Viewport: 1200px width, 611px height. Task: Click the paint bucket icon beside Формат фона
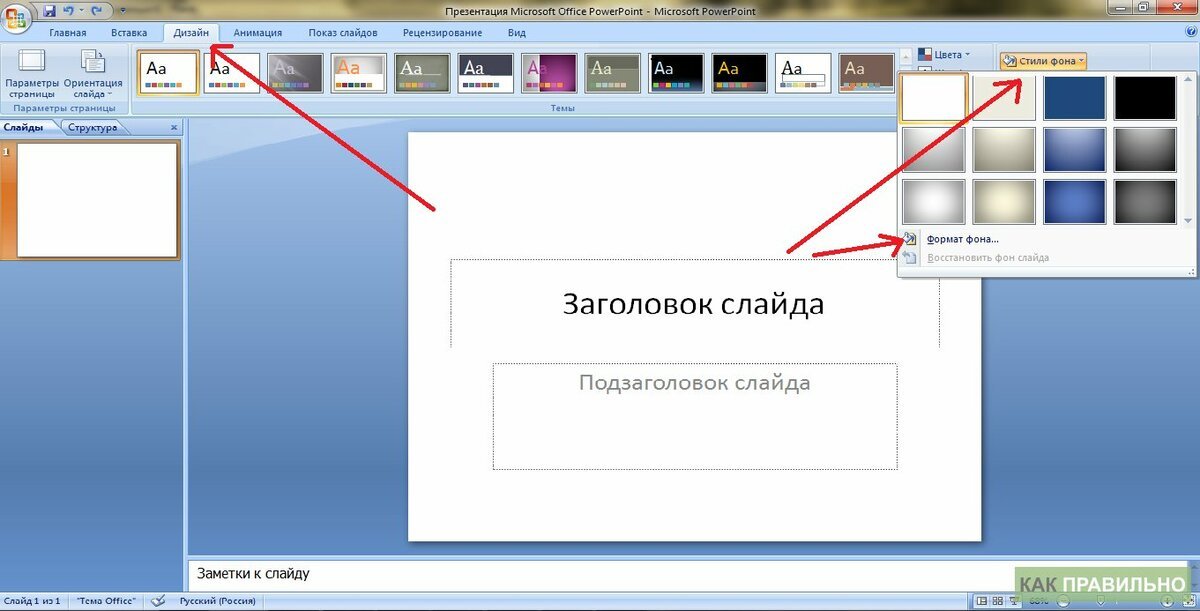pos(910,239)
